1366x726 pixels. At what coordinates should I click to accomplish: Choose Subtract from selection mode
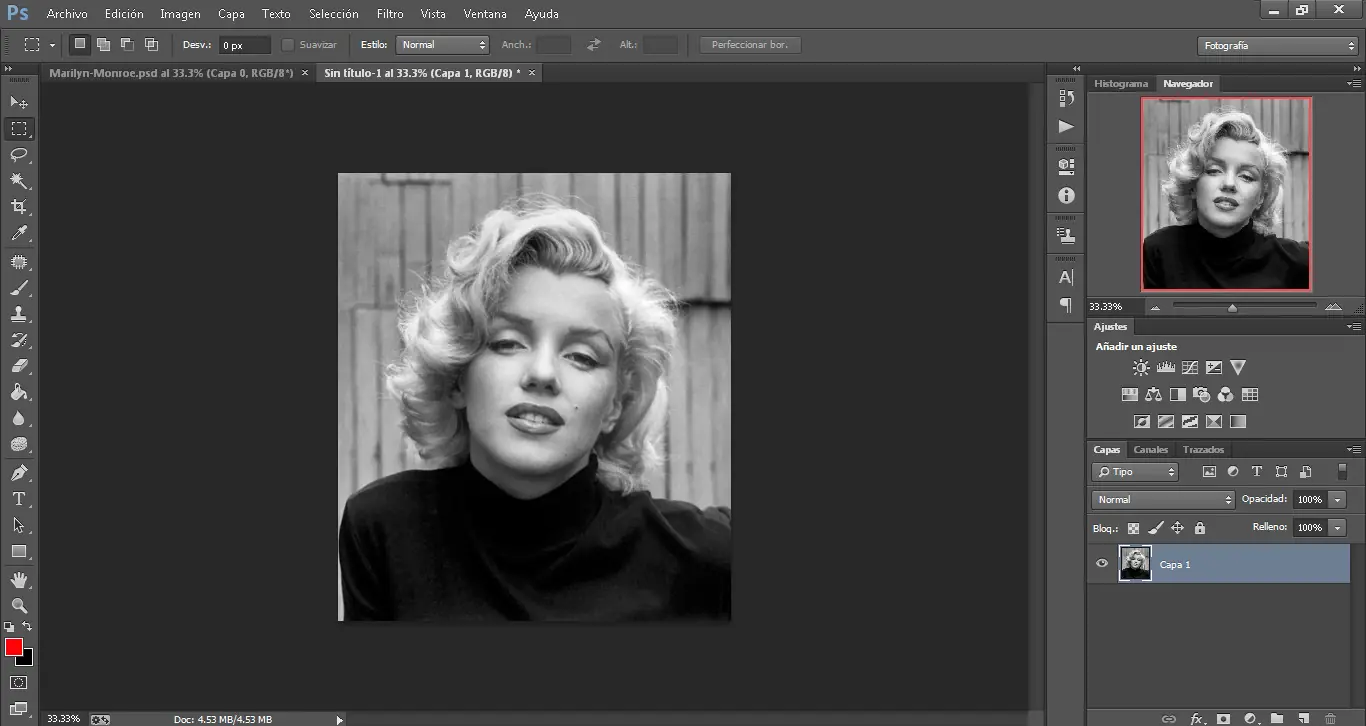click(127, 44)
